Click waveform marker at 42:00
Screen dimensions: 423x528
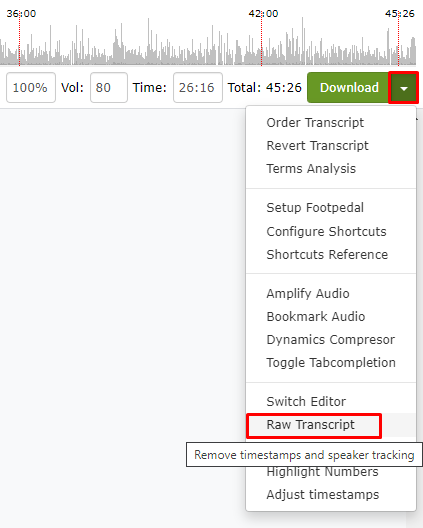coord(261,38)
